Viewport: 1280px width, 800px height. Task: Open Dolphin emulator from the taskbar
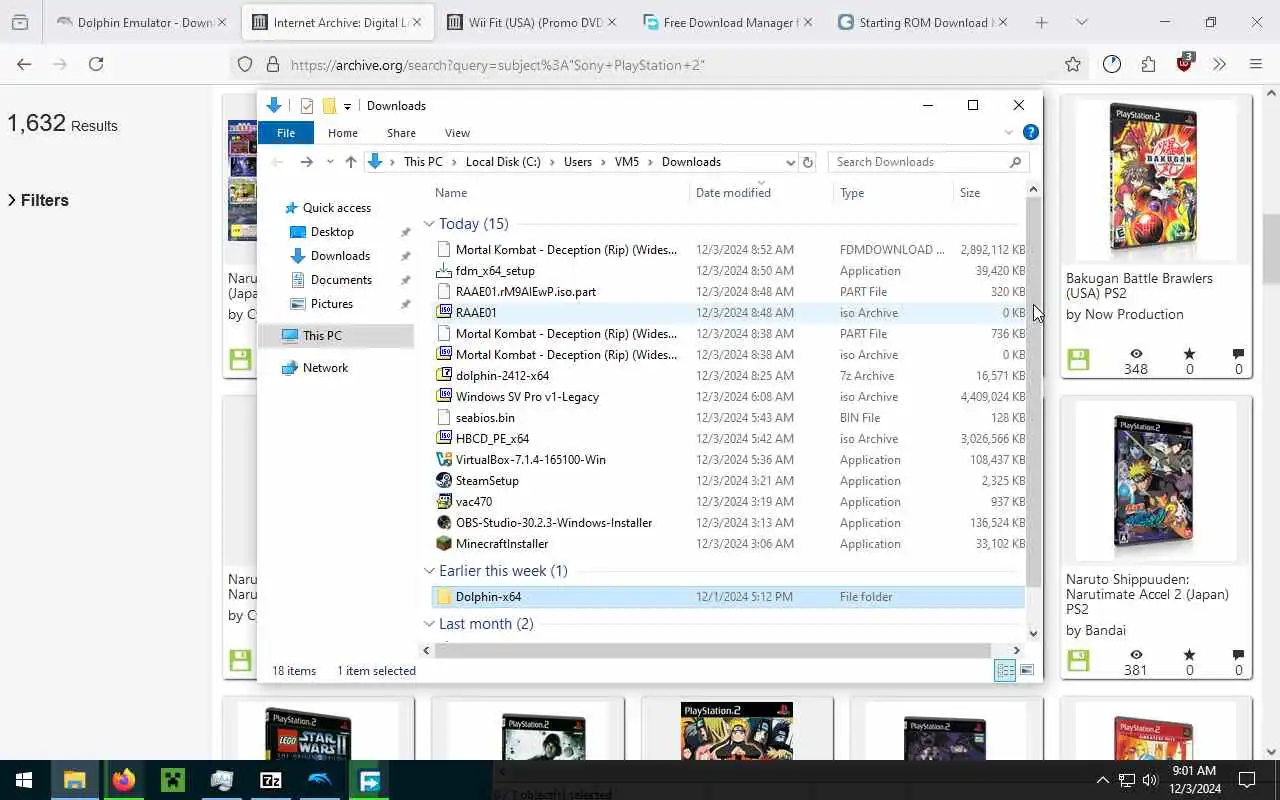[320, 780]
